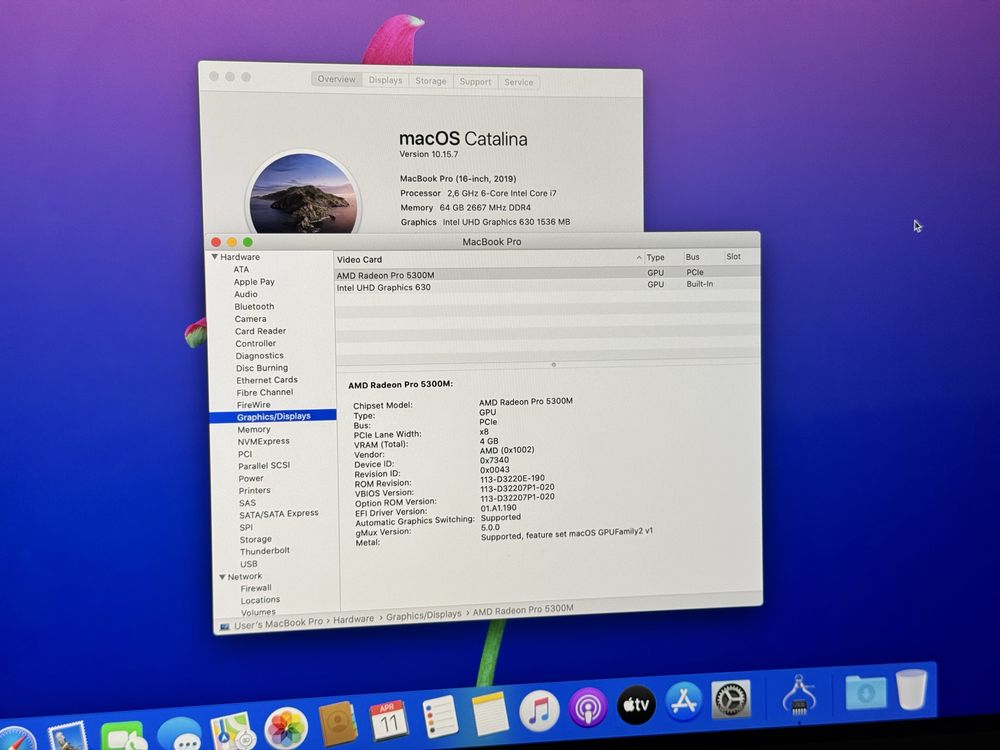Launch the Apple TV app
The width and height of the screenshot is (1000, 750).
pyautogui.click(x=636, y=704)
